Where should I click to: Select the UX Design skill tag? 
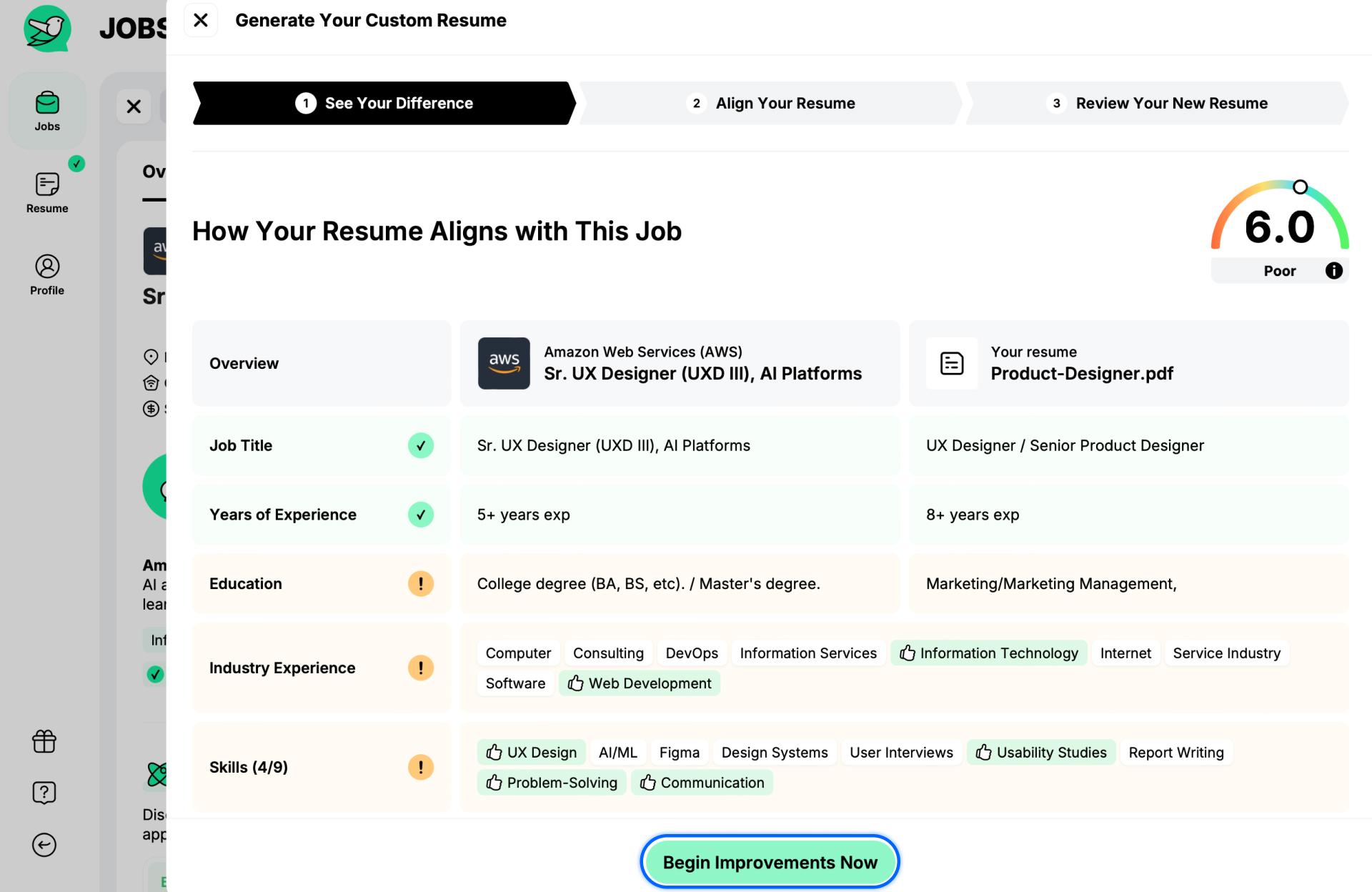point(530,751)
